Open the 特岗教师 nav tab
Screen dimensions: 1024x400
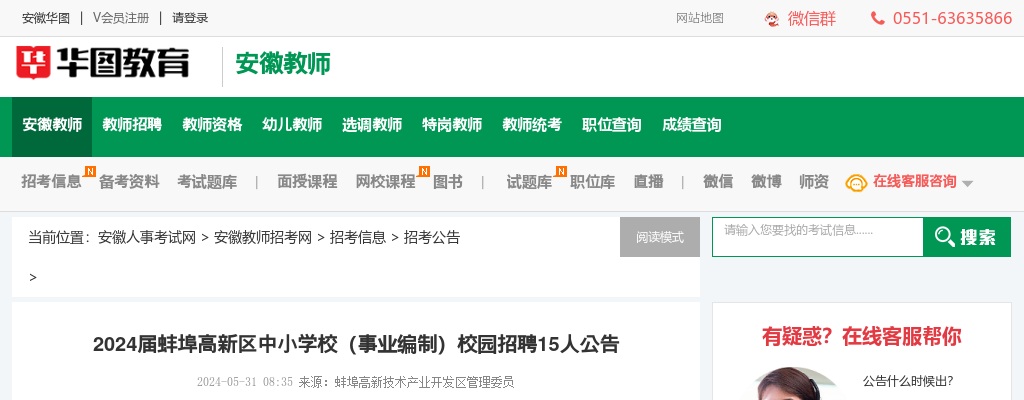tap(452, 125)
